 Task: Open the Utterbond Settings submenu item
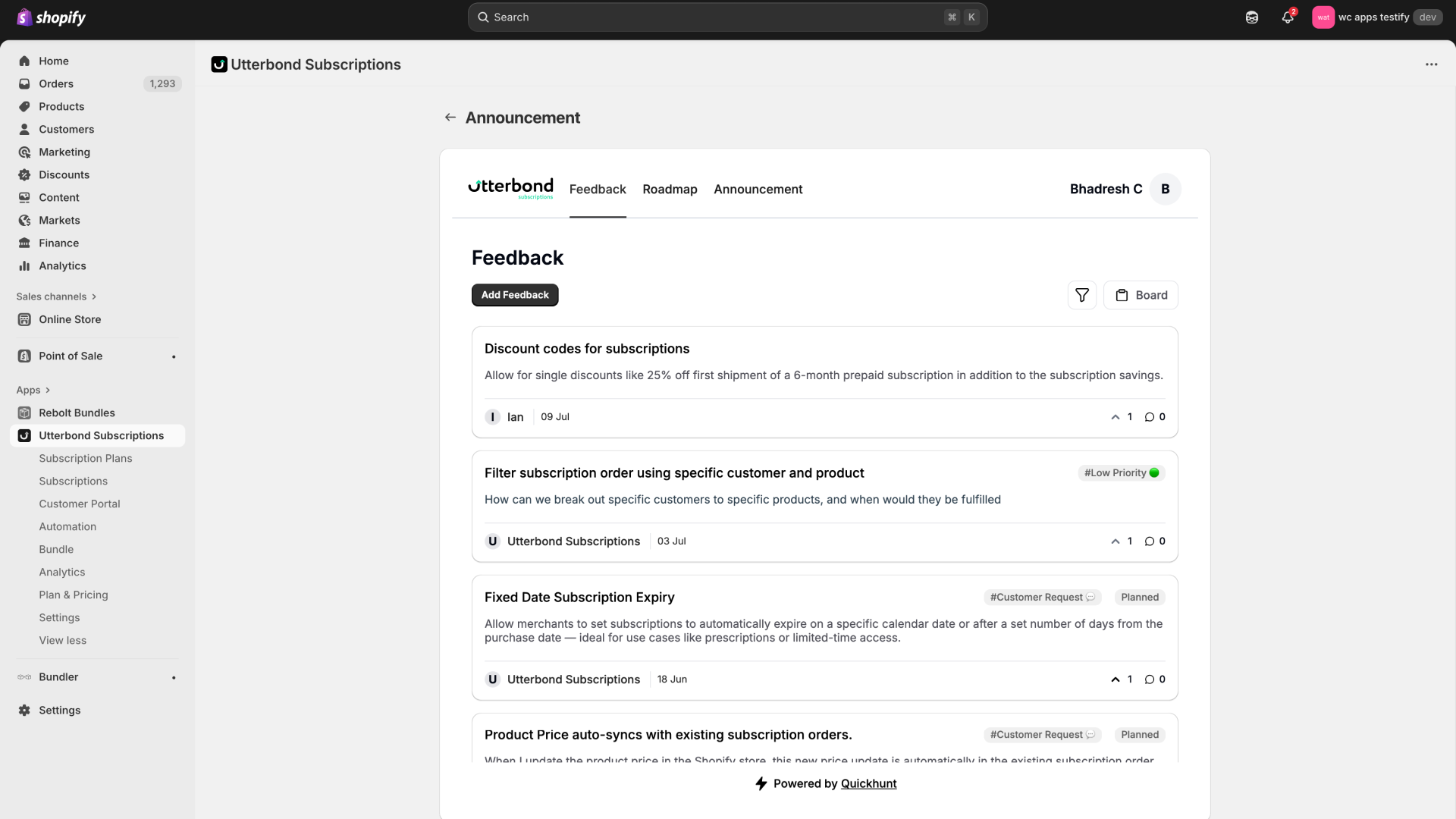tap(59, 617)
